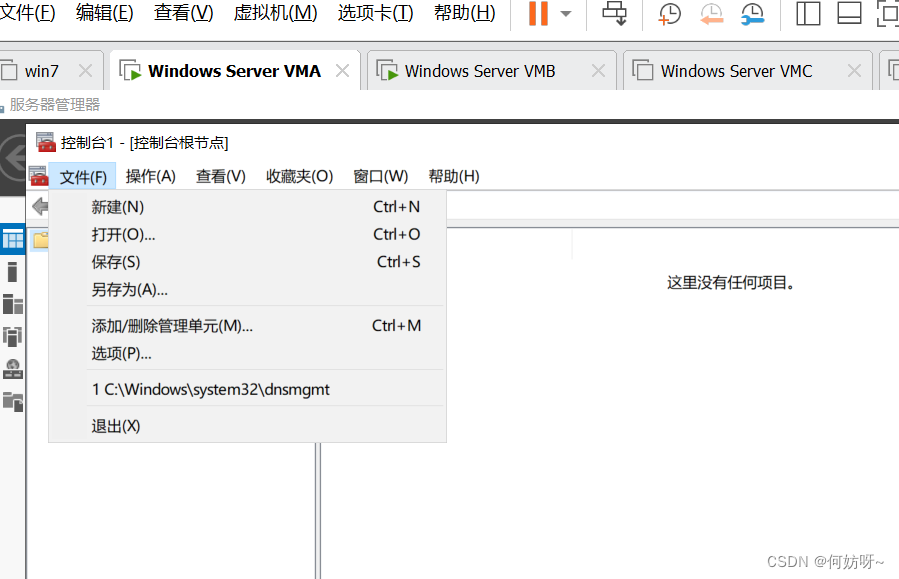The image size is (899, 579).
Task: Click Server Manager dashboard icon in sidebar
Action: (13, 238)
